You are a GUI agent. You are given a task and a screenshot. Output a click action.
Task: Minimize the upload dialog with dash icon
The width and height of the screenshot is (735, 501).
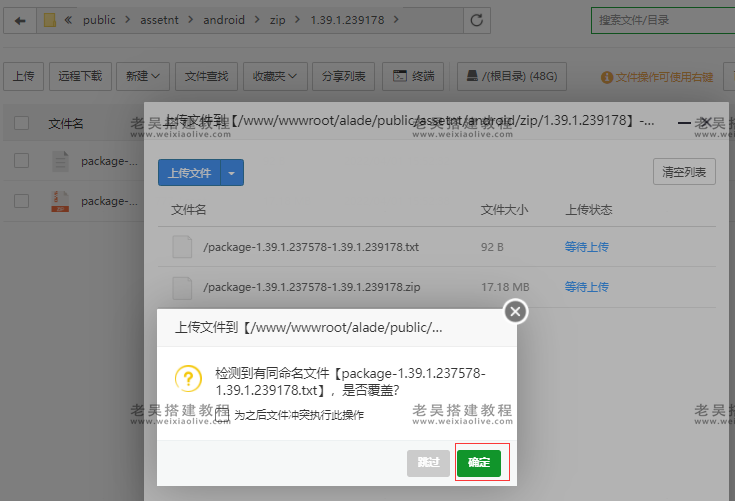pos(684,123)
